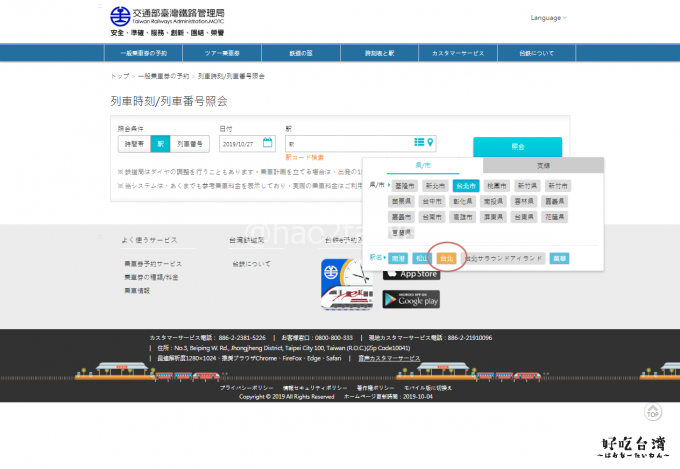The width and height of the screenshot is (680, 469).
Task: Open the Google Play download badge
Action: [x=410, y=298]
